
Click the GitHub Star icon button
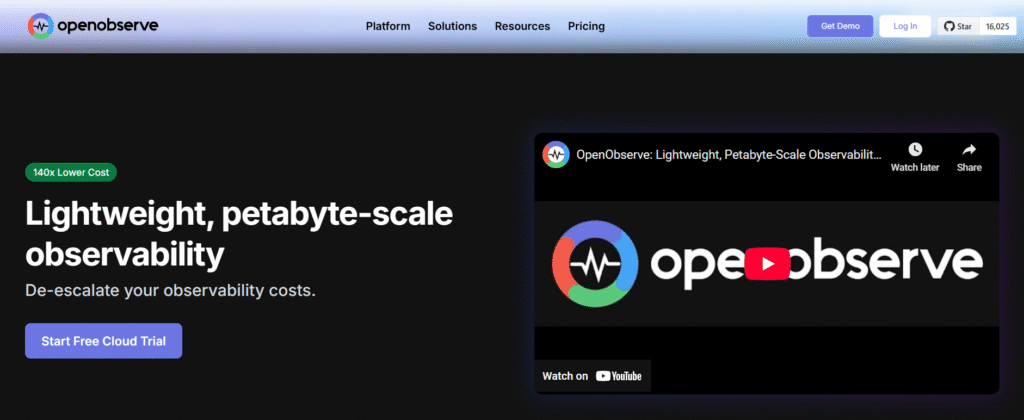point(957,26)
